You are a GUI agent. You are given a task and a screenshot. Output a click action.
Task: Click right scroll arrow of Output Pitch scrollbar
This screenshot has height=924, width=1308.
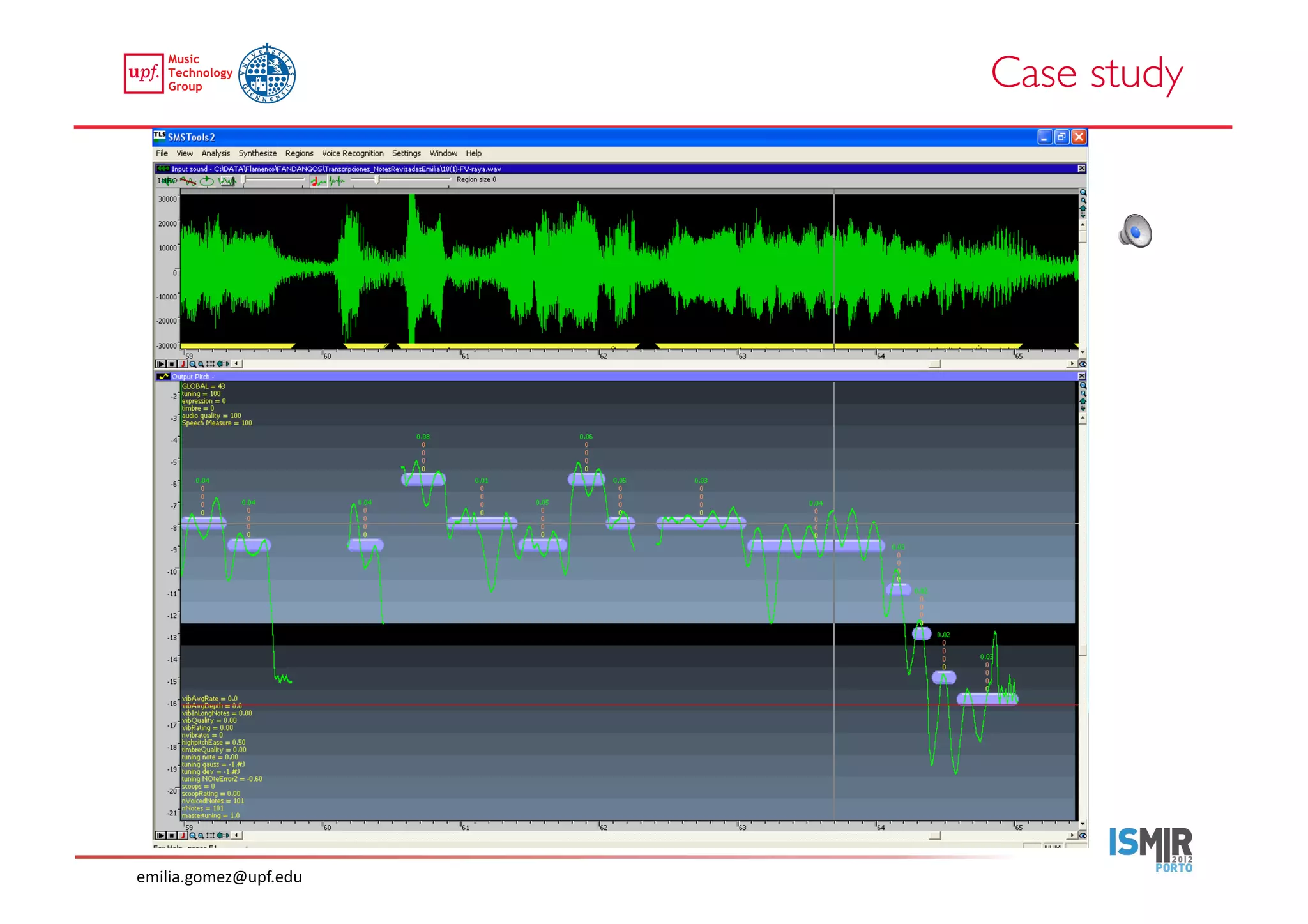1072,835
